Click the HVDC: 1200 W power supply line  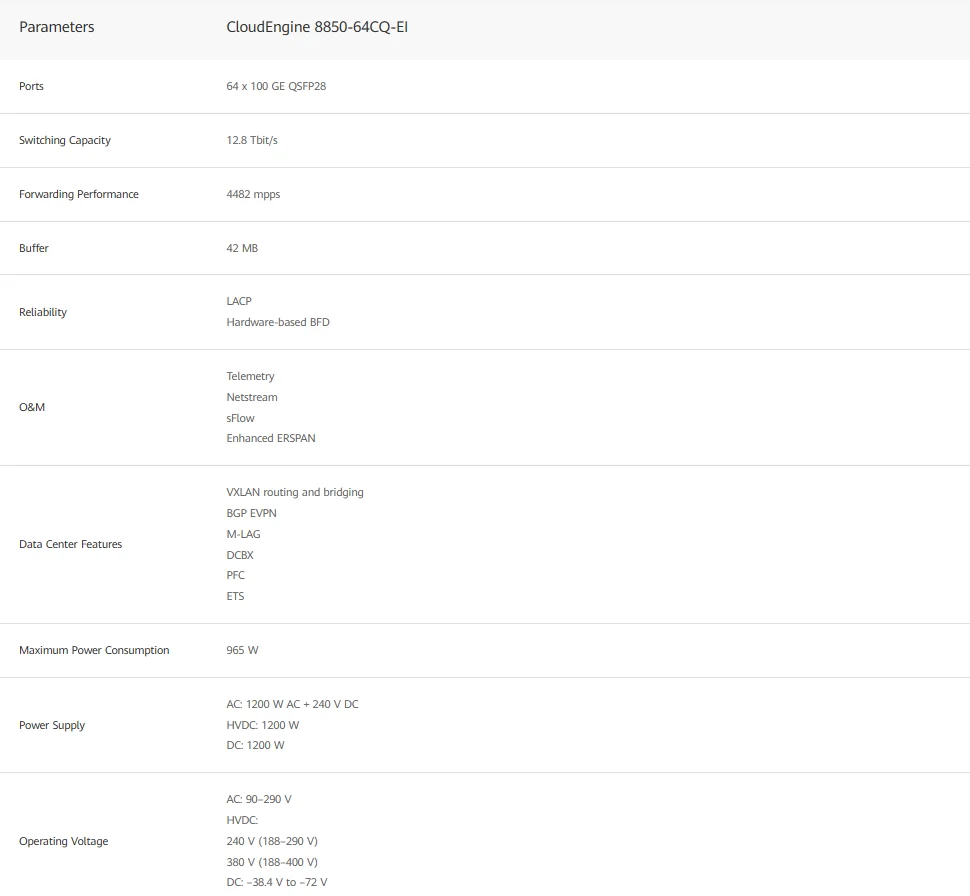(x=262, y=725)
